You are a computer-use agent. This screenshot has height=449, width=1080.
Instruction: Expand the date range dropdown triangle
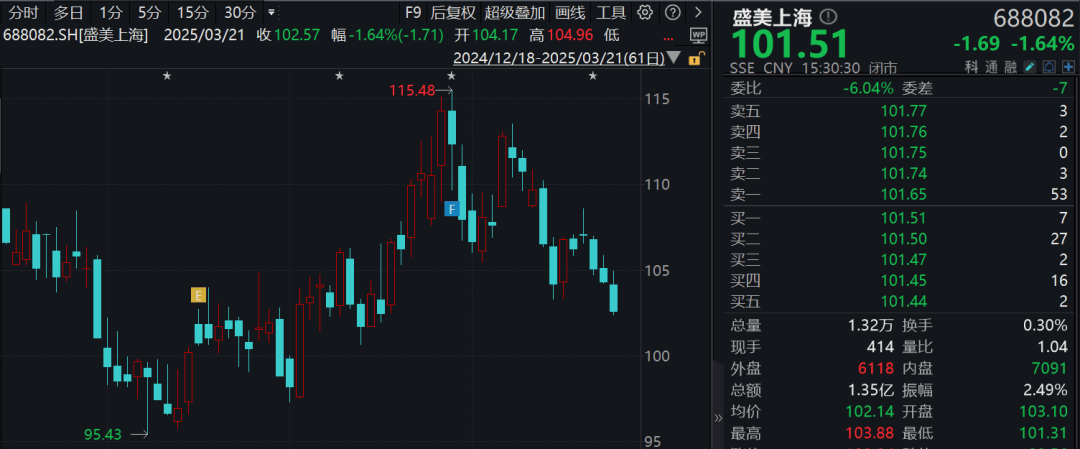(x=674, y=59)
